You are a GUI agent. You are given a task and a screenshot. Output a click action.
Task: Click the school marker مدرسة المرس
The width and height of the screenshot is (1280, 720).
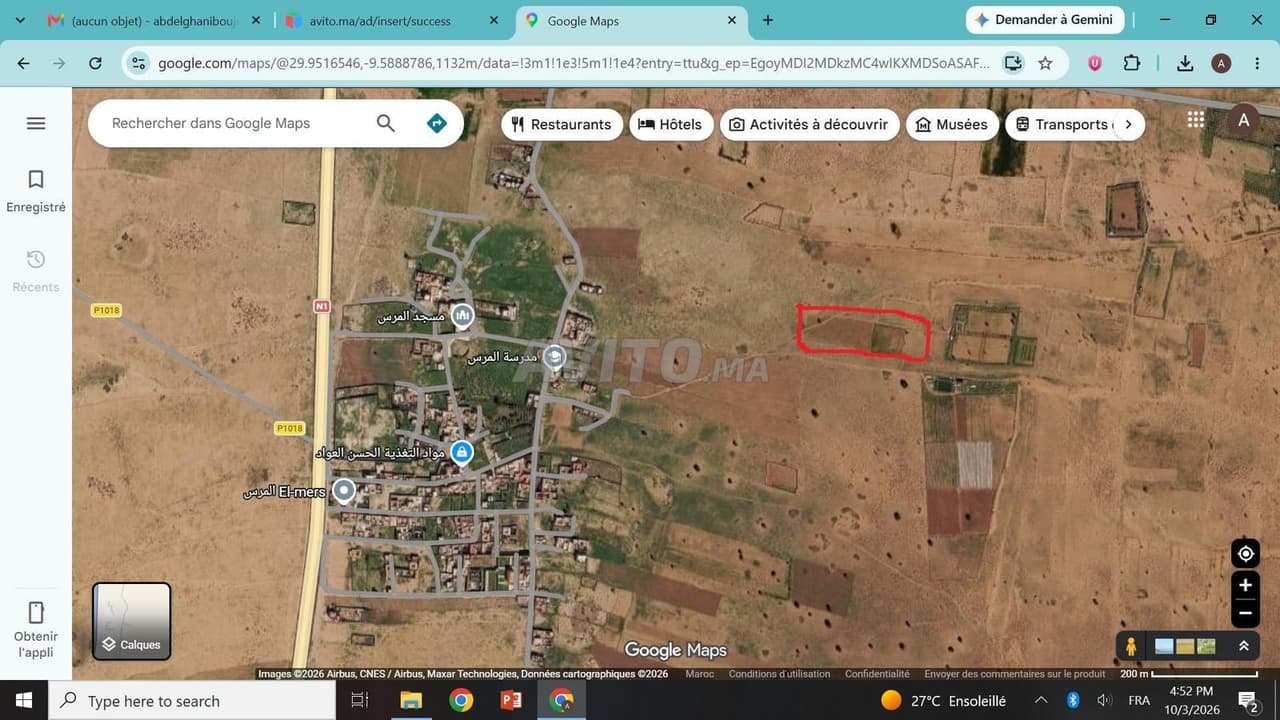pyautogui.click(x=554, y=356)
